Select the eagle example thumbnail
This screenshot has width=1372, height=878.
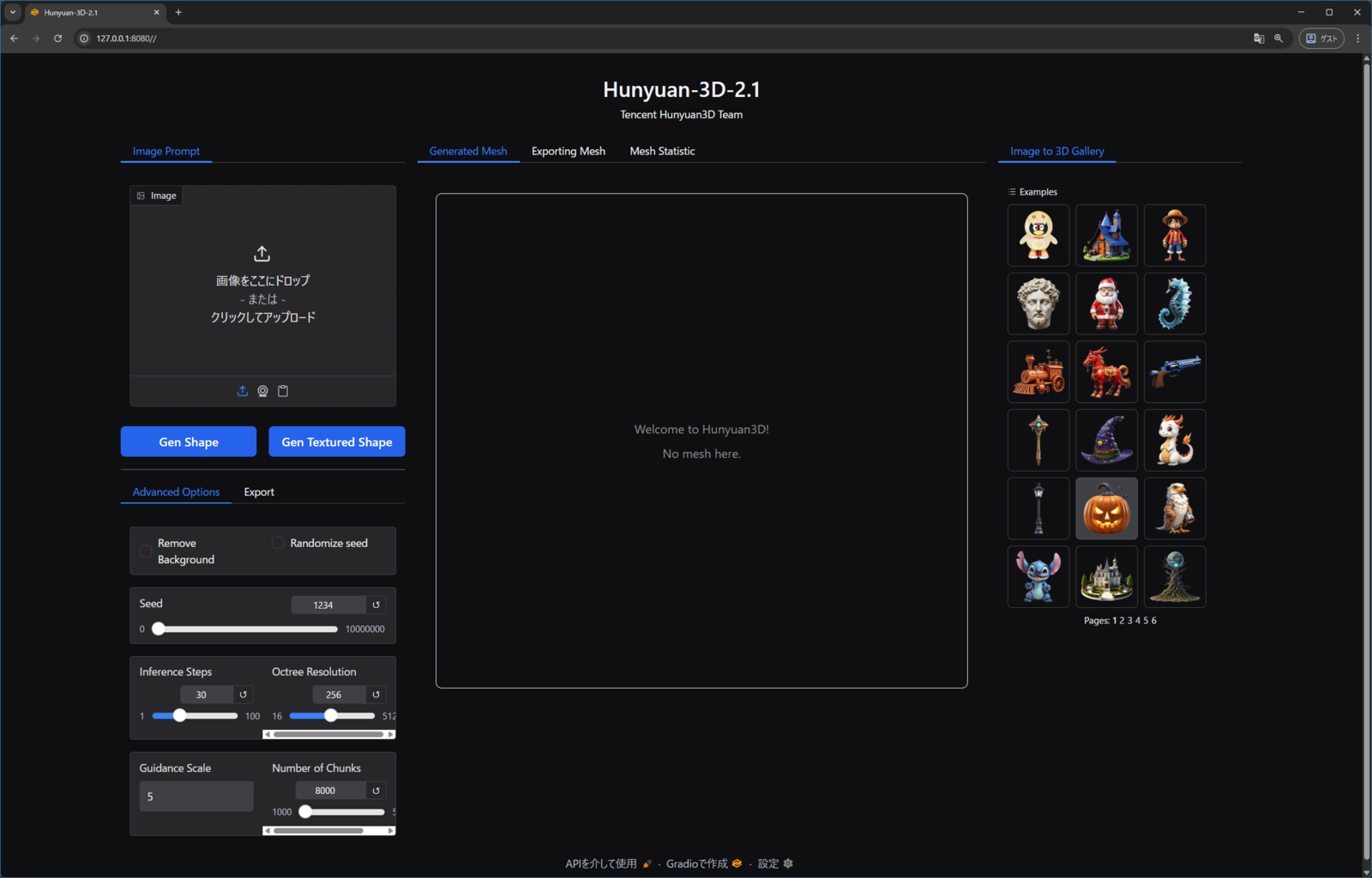click(1175, 508)
